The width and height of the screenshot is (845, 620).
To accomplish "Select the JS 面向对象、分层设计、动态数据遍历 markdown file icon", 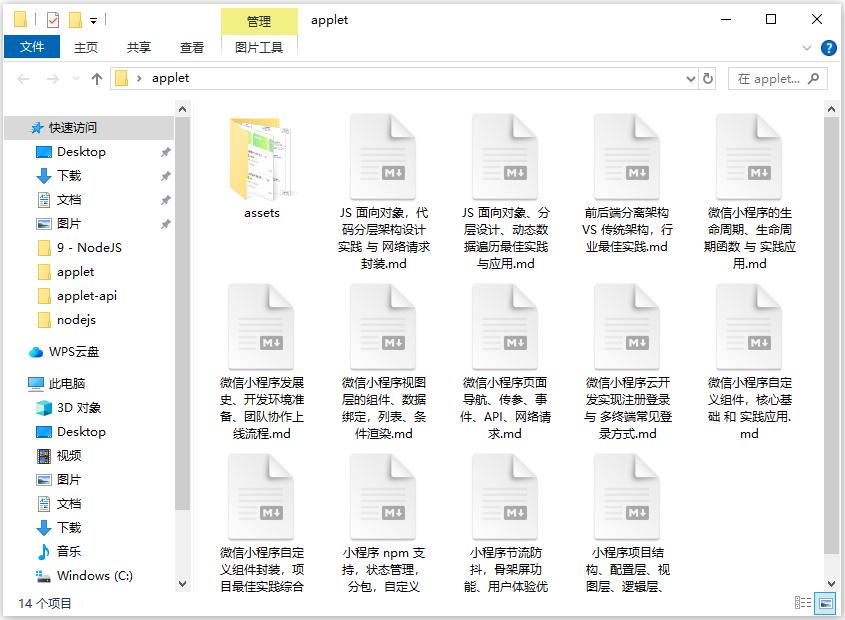I will pos(505,157).
